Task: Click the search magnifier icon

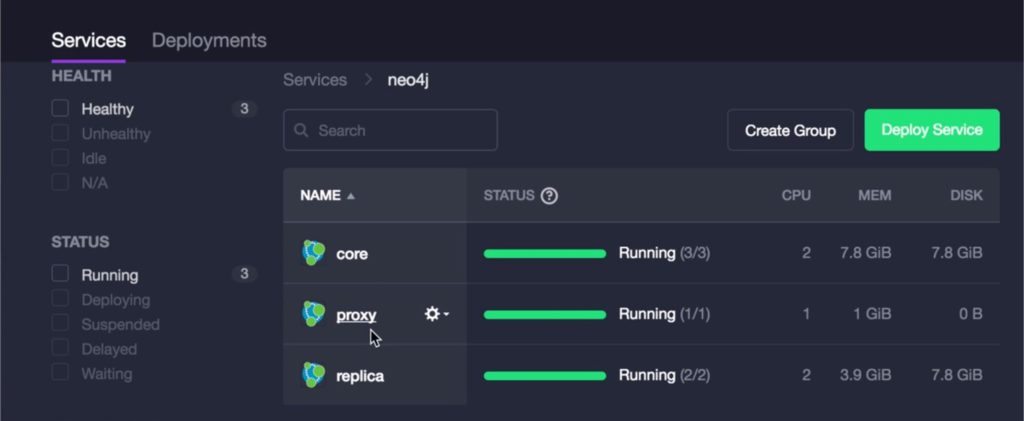Action: click(301, 130)
